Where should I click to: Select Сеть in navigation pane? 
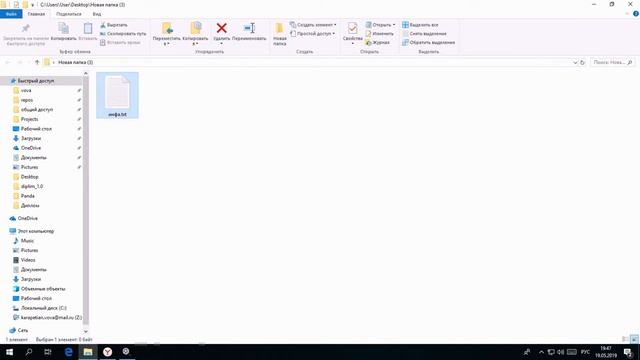click(x=23, y=330)
